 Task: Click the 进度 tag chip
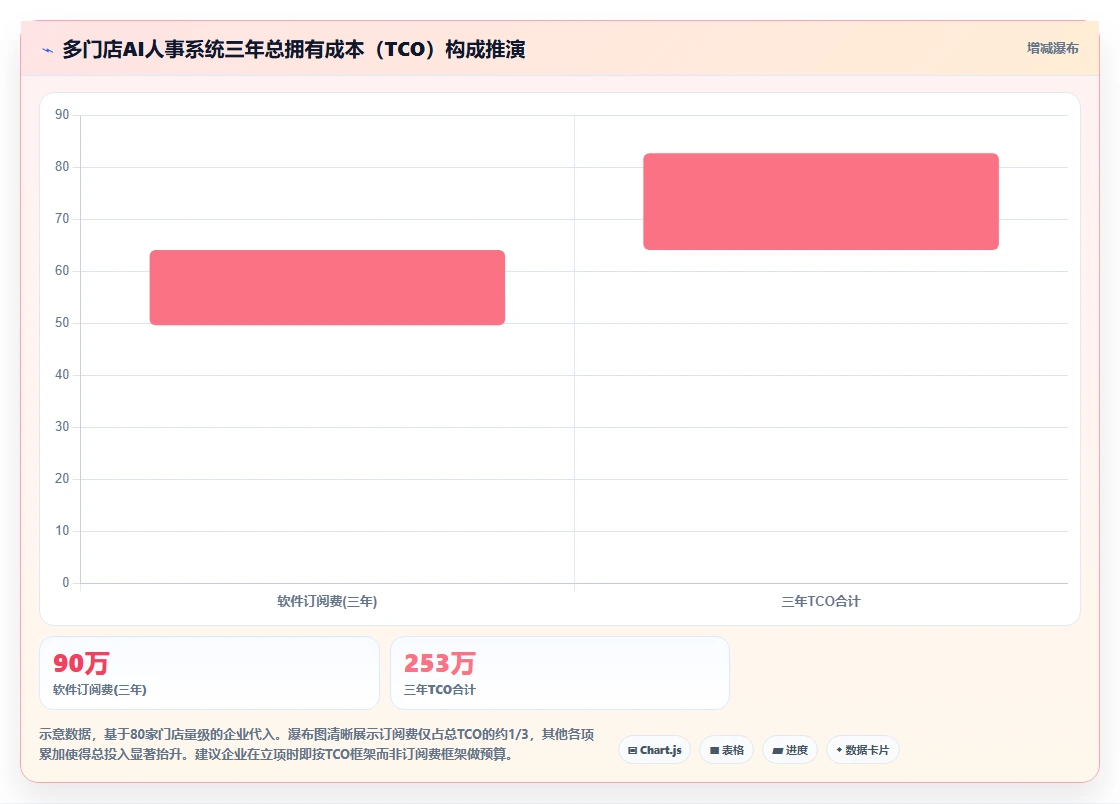[790, 750]
